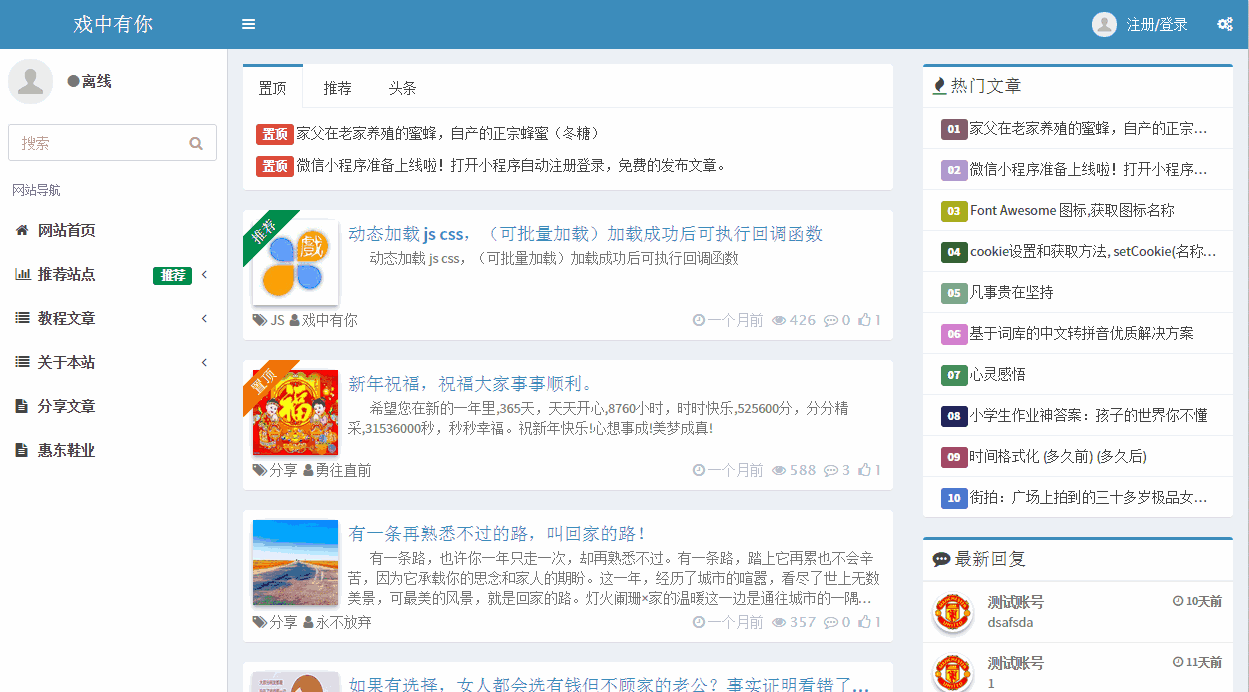Click inside the 搜索 input field
The height and width of the screenshot is (692, 1249).
pos(100,143)
